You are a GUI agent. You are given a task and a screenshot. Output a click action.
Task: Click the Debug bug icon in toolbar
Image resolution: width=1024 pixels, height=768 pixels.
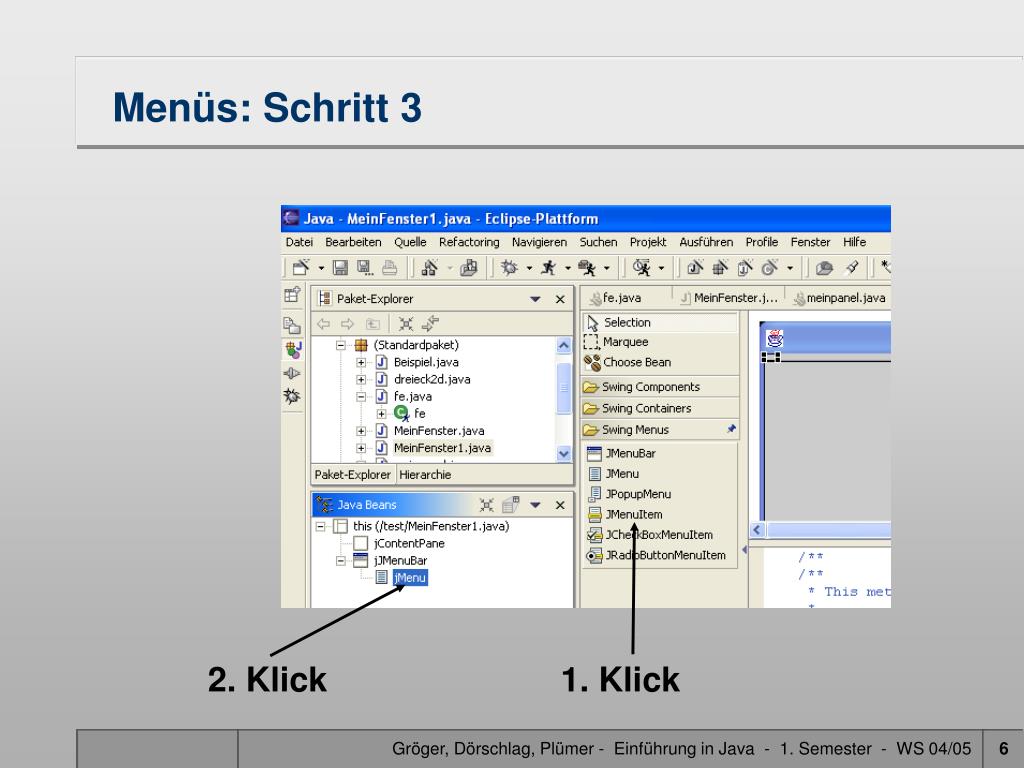pyautogui.click(x=509, y=267)
